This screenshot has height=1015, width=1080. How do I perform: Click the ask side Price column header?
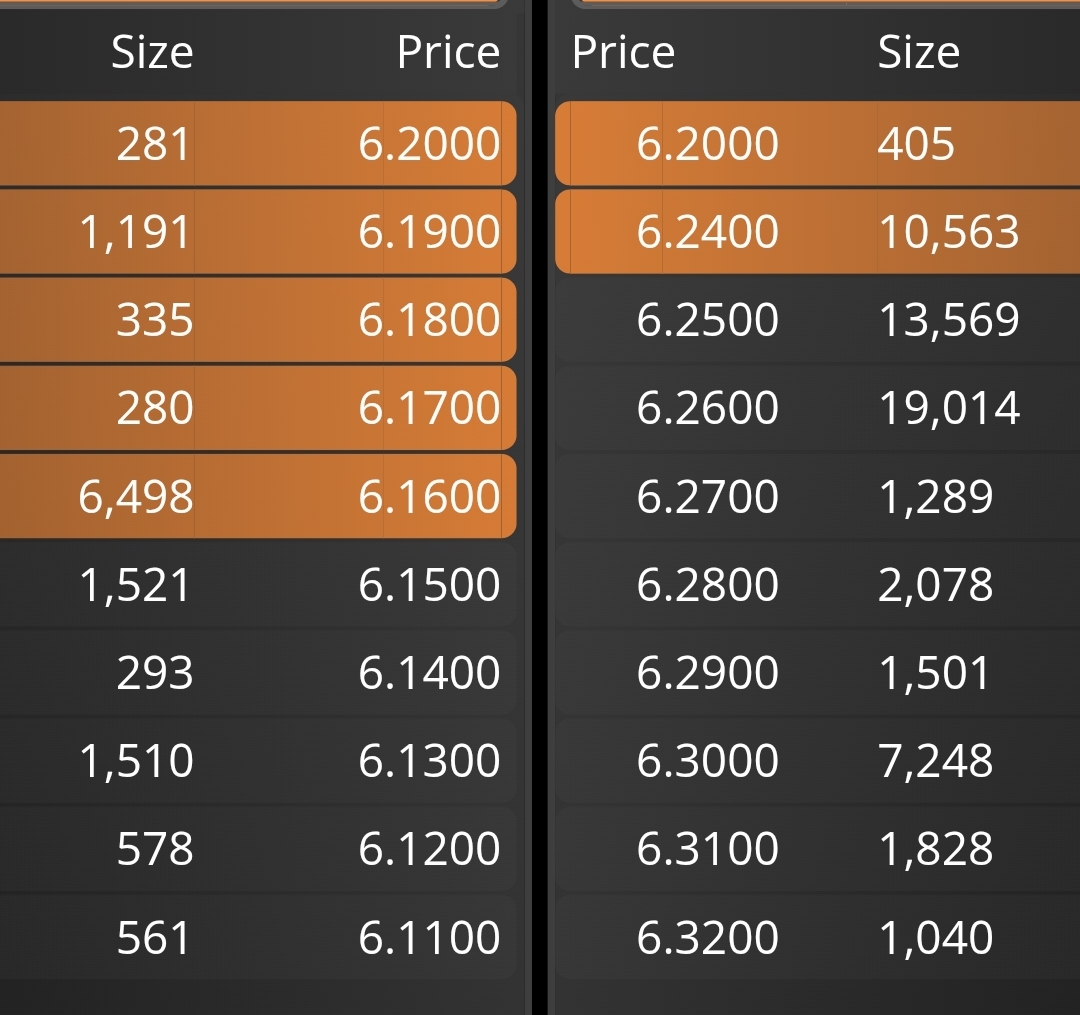point(623,52)
